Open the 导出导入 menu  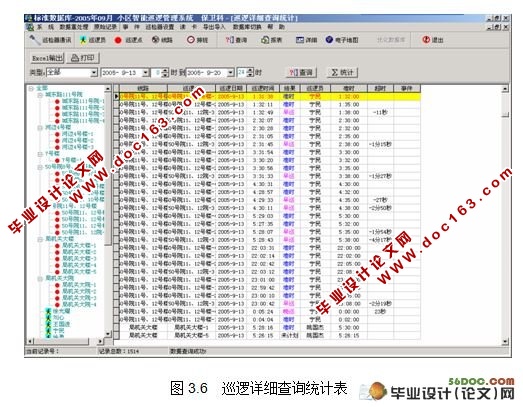[x=214, y=27]
